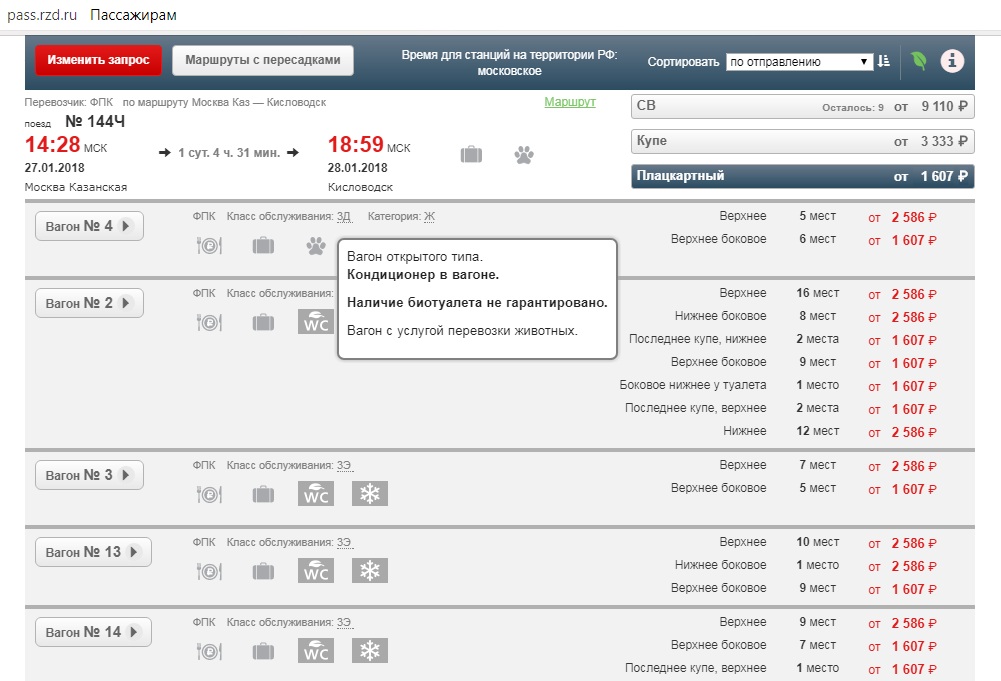Click service class 3Э link for Вагон № 3
The width and height of the screenshot is (1001, 681).
coord(344,465)
